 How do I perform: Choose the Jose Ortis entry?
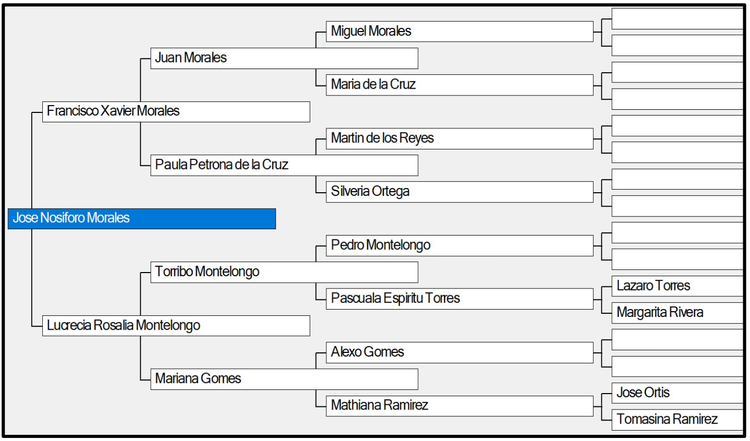677,393
